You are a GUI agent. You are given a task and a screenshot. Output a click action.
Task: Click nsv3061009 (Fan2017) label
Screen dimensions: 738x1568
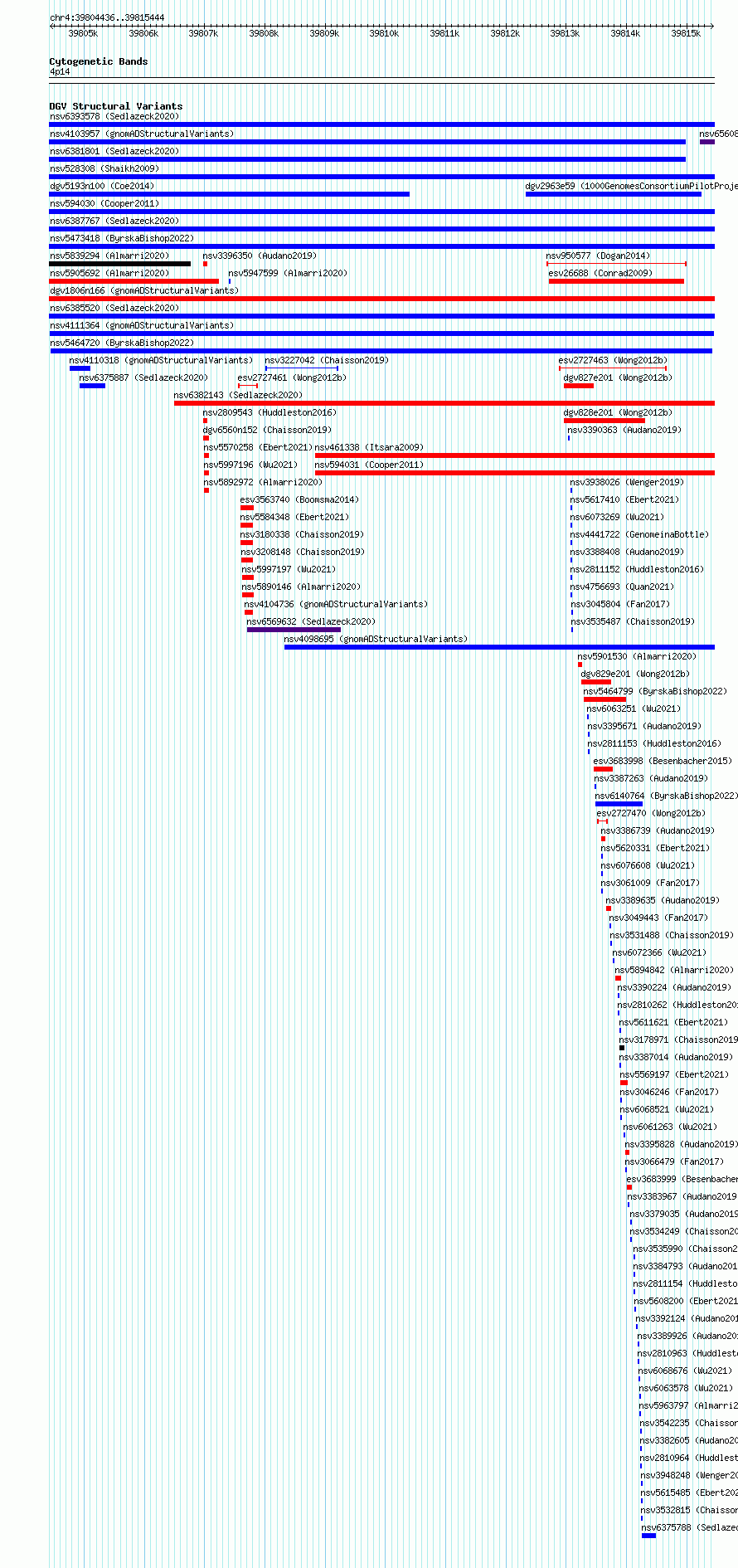tap(650, 883)
